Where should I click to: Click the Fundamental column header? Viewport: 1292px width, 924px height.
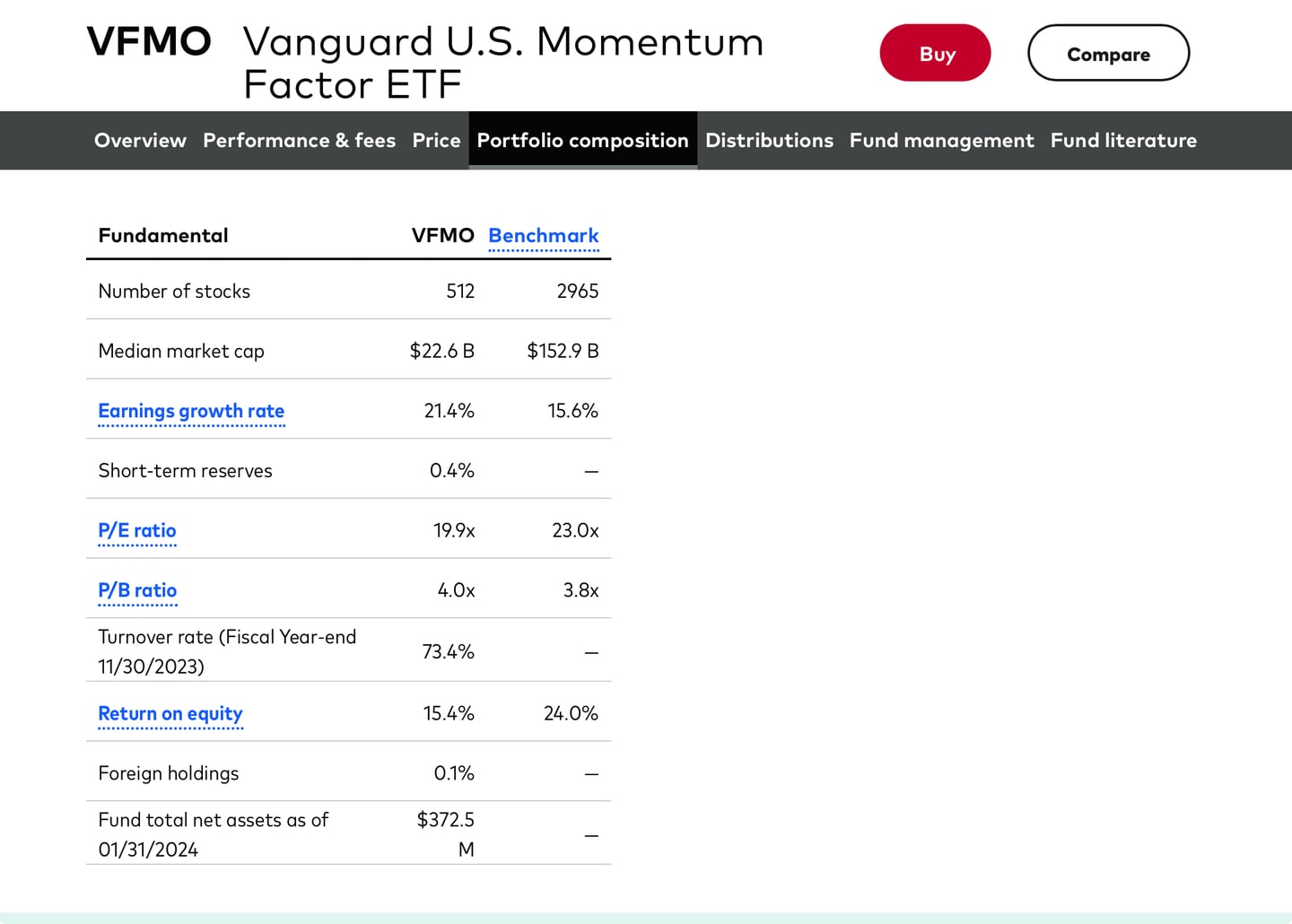[x=162, y=235]
